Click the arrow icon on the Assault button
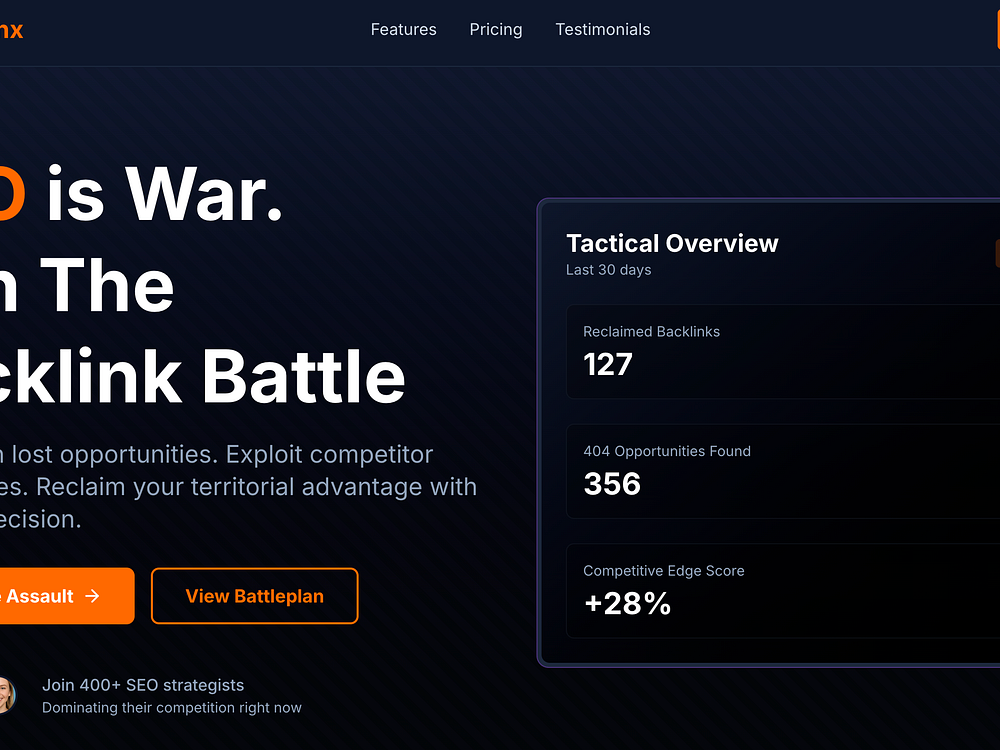This screenshot has height=750, width=1000. tap(92, 596)
